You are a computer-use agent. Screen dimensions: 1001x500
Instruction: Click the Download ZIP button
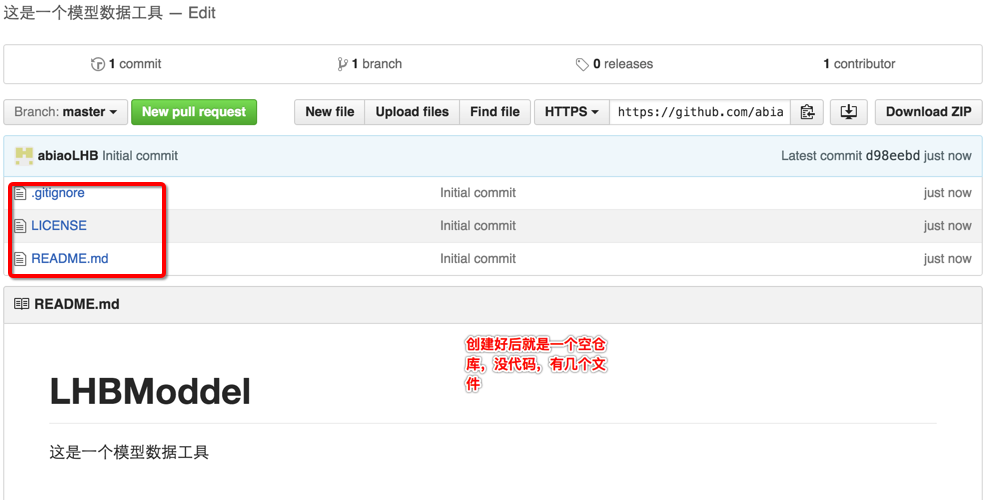pyautogui.click(x=929, y=112)
